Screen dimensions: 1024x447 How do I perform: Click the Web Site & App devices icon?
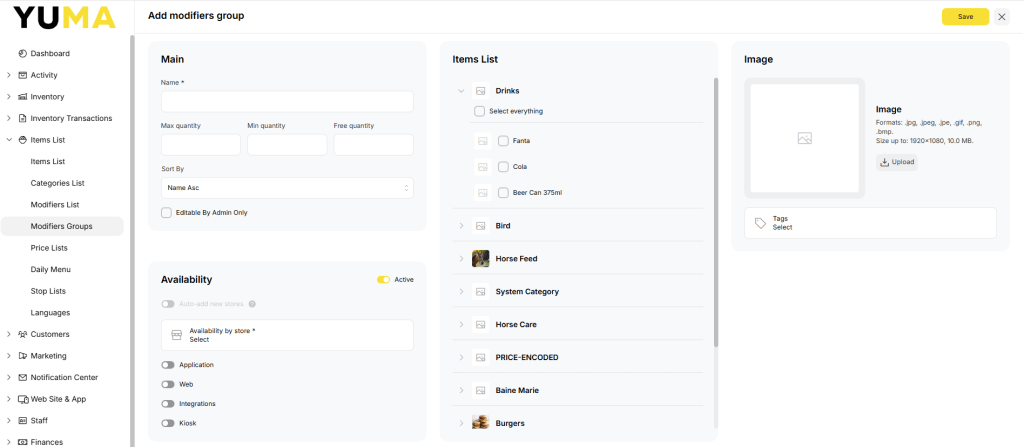tap(23, 399)
